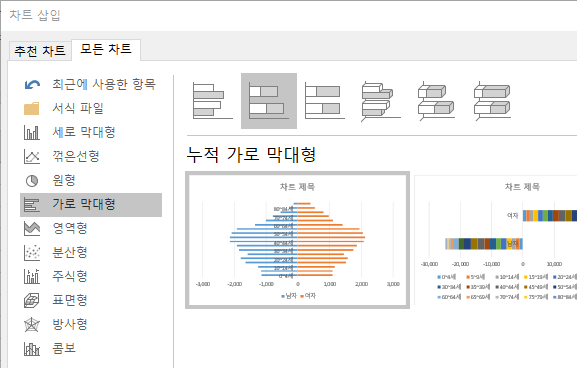Select the 가로 막대형 chart type
Image resolution: width=577 pixels, height=368 pixels.
(91, 205)
